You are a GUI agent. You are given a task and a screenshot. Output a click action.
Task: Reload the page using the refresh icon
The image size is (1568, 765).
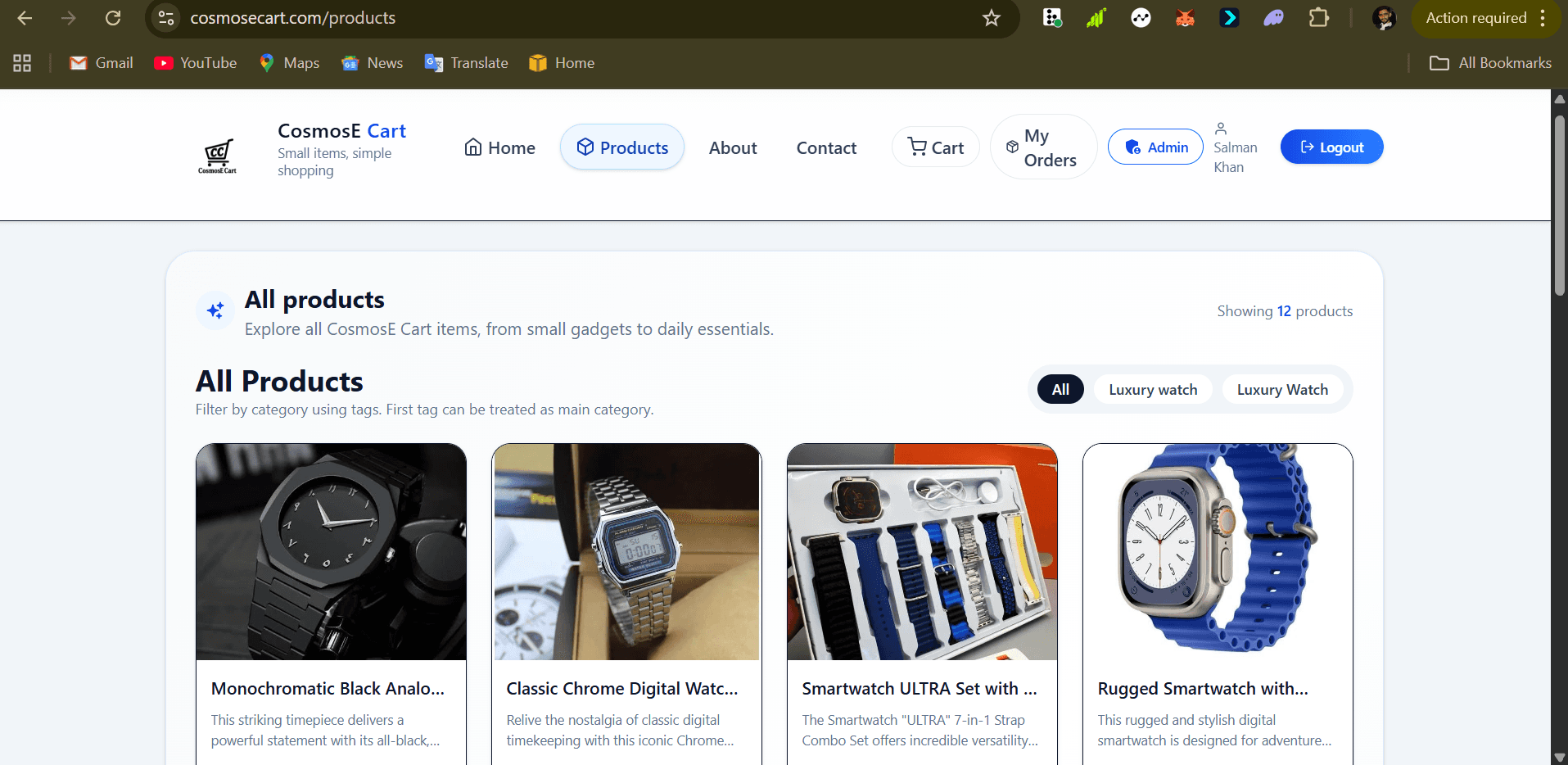[x=113, y=18]
